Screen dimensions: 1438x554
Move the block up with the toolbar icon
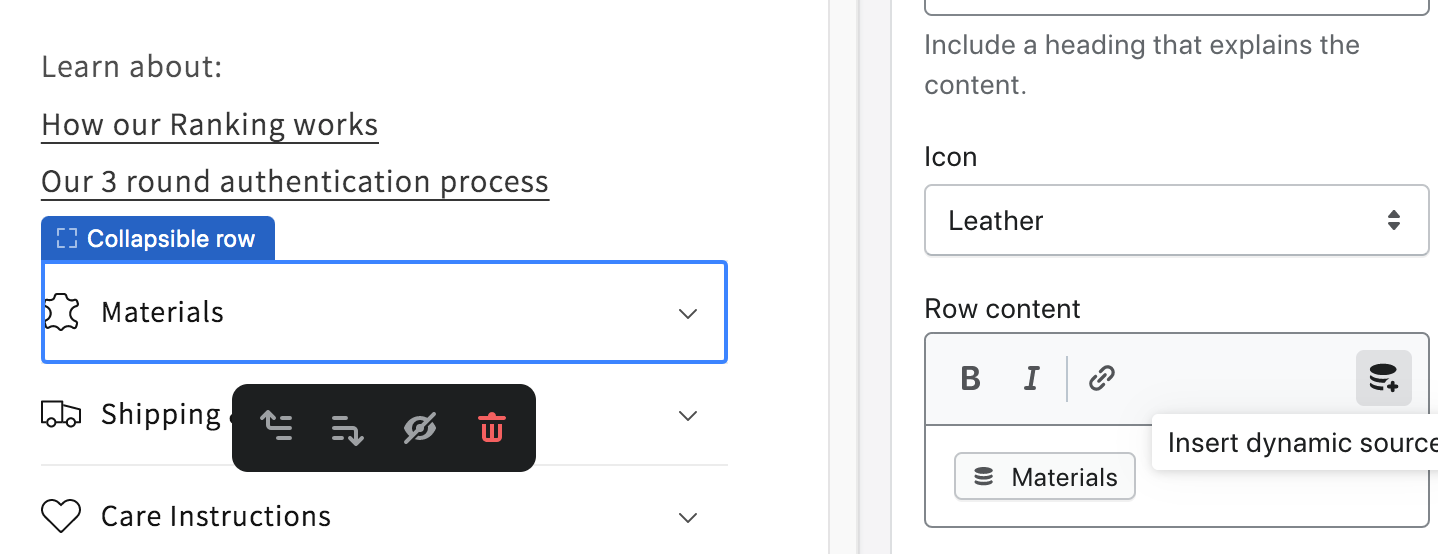click(276, 428)
